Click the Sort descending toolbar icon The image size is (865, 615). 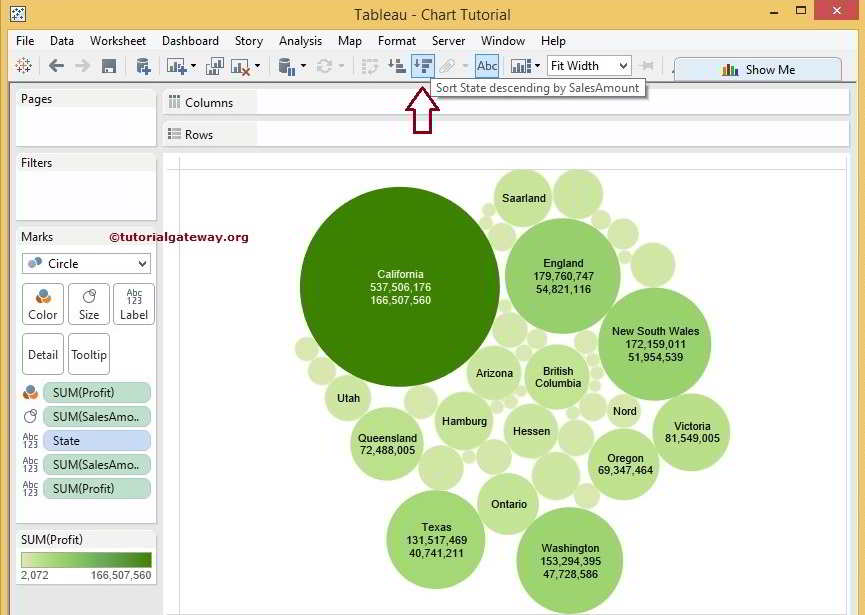pyautogui.click(x=422, y=66)
